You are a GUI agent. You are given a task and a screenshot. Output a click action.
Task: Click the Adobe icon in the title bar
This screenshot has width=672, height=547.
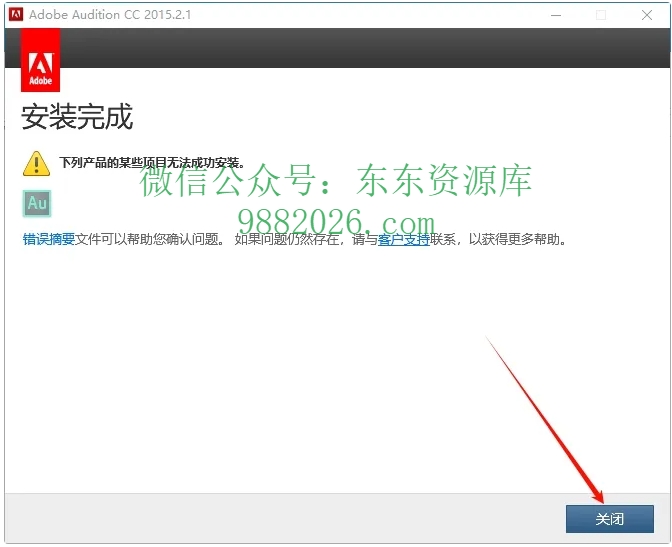pyautogui.click(x=14, y=15)
